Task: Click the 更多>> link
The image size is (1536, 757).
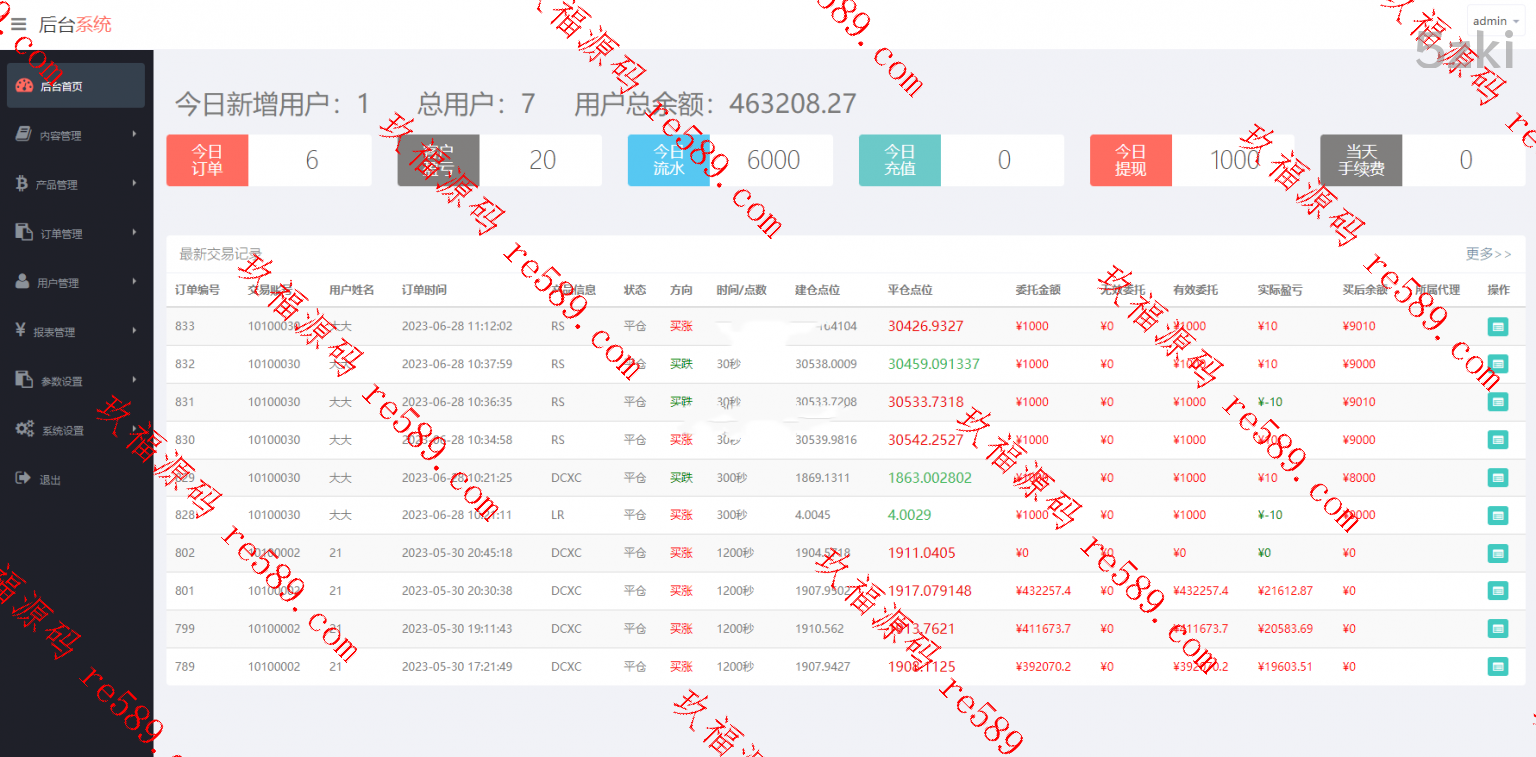Action: pos(1488,254)
